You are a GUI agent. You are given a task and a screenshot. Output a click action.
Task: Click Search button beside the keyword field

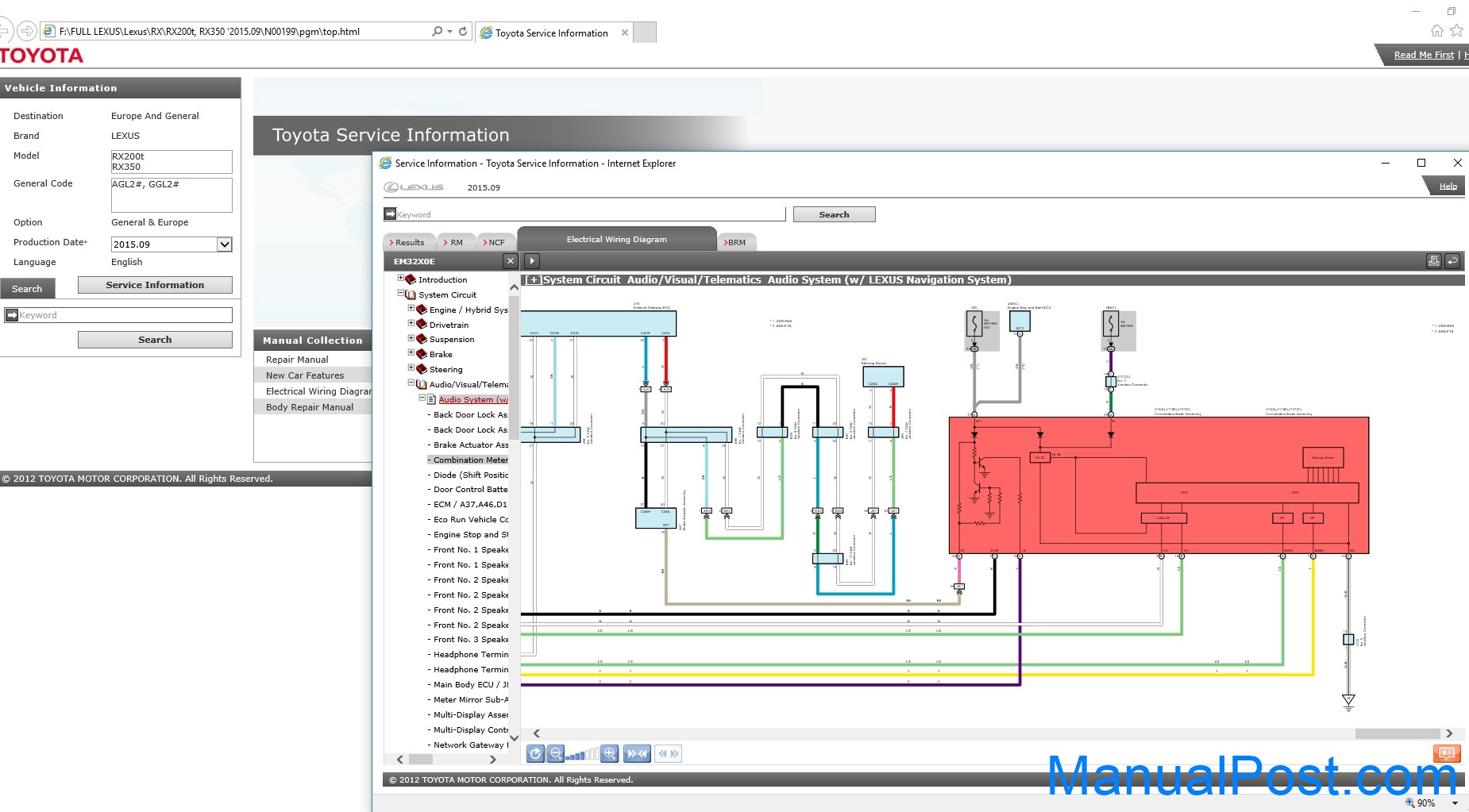pos(834,214)
